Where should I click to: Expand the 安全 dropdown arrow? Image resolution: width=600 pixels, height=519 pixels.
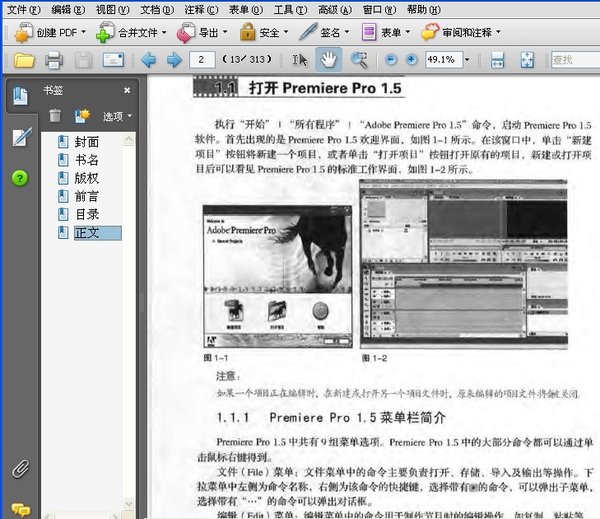click(x=285, y=32)
